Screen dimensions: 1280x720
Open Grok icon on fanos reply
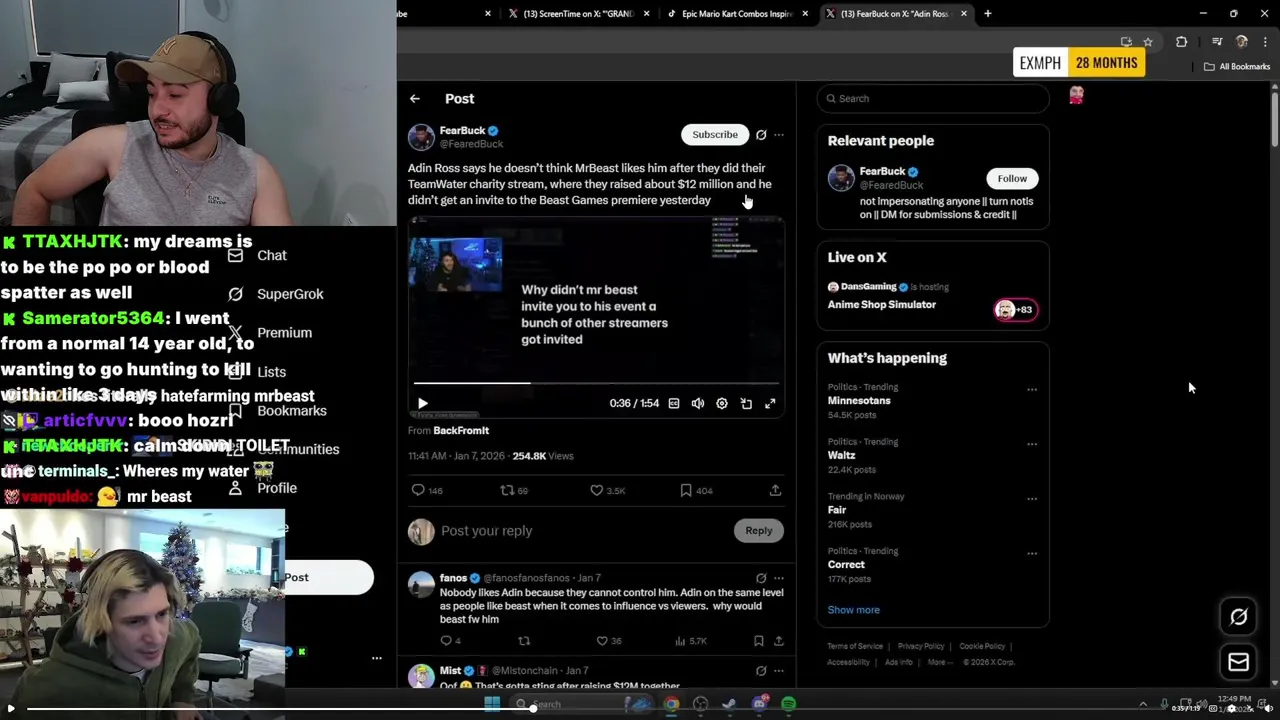click(x=761, y=578)
